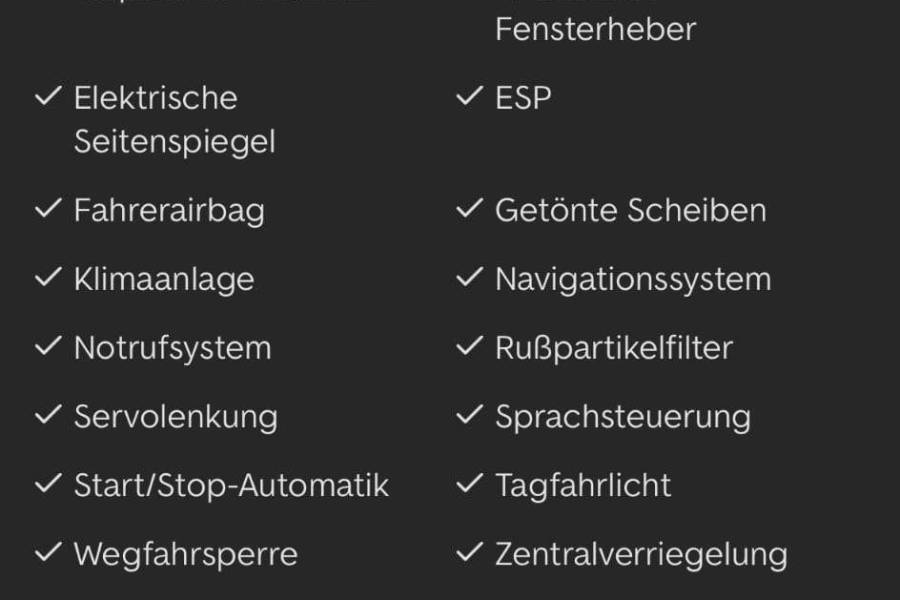Click the Tagfahrlicht checkmark icon

pyautogui.click(x=469, y=485)
